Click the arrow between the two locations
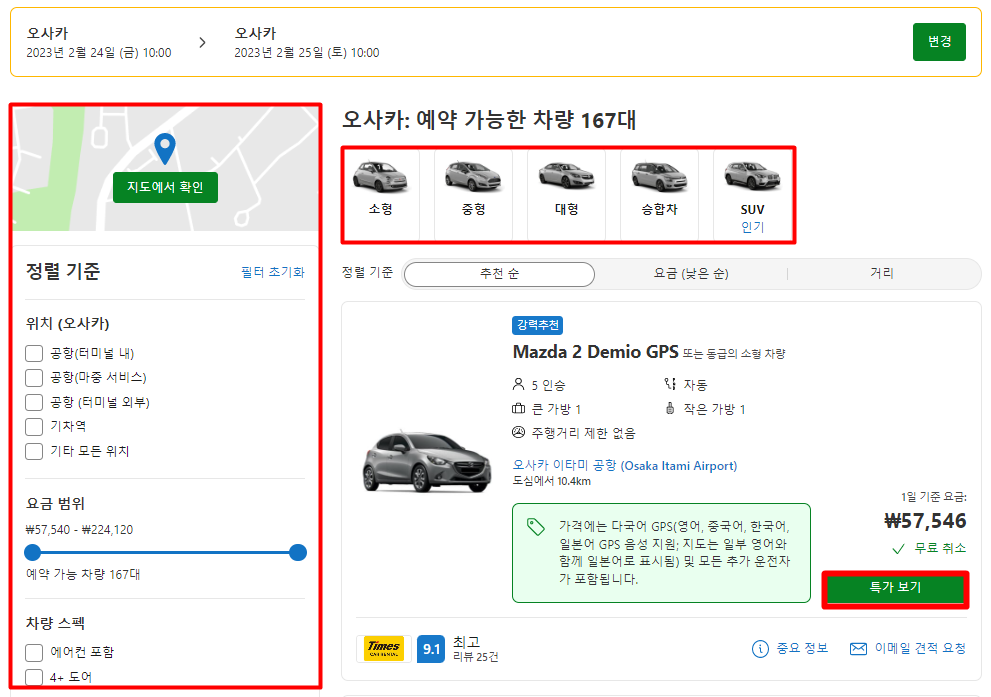This screenshot has width=991, height=697. (x=202, y=42)
